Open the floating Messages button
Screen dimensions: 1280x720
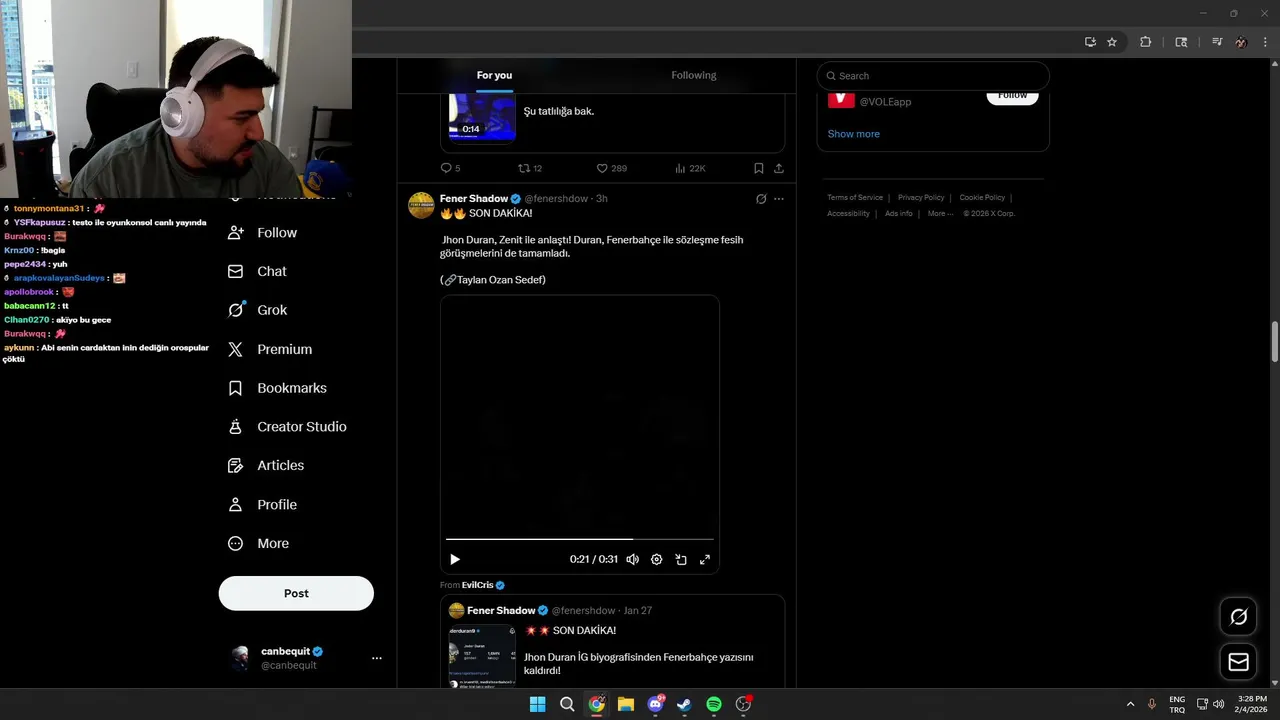[1238, 662]
